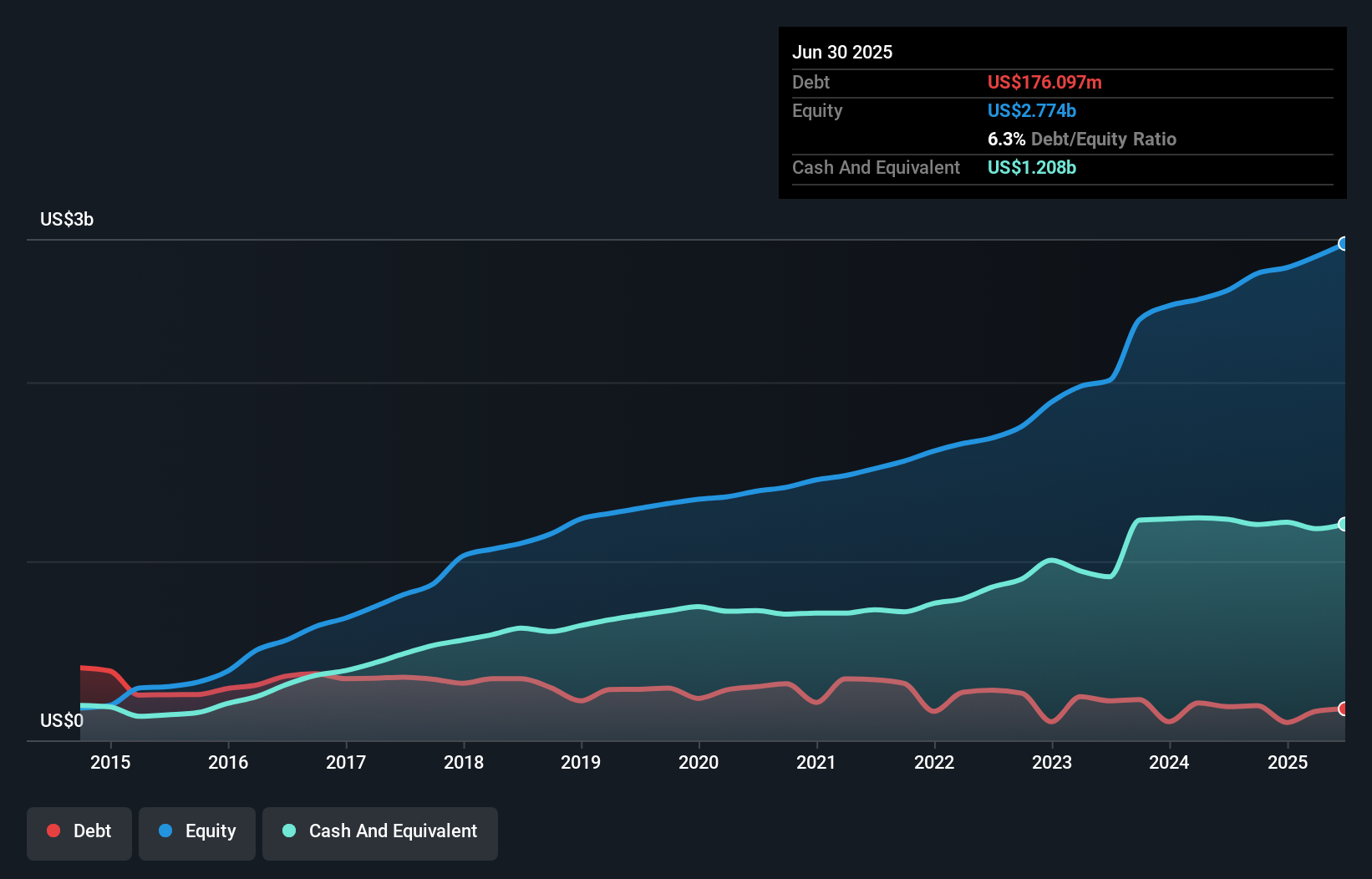Viewport: 1372px width, 879px height.
Task: Click the US$1.208b Cash value
Action: tap(1031, 168)
